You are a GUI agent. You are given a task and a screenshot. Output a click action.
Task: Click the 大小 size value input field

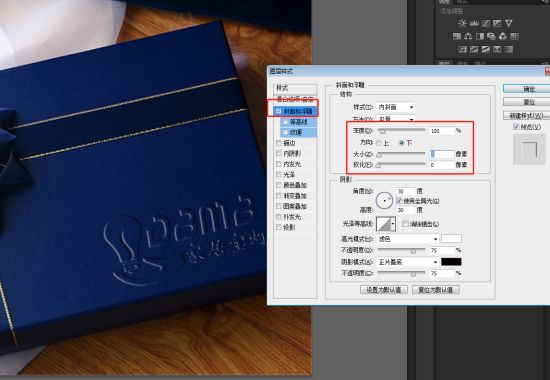442,154
